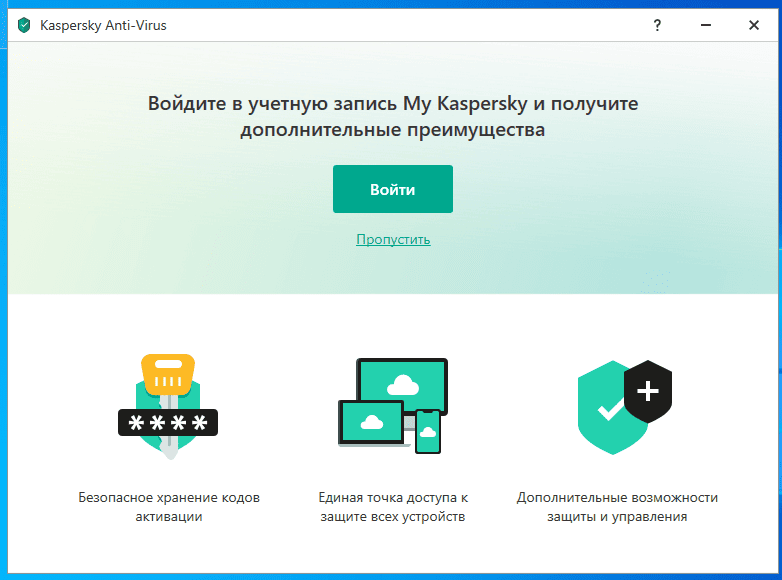Click the shield with plus protection icon
This screenshot has height=580, width=782.
[x=624, y=407]
